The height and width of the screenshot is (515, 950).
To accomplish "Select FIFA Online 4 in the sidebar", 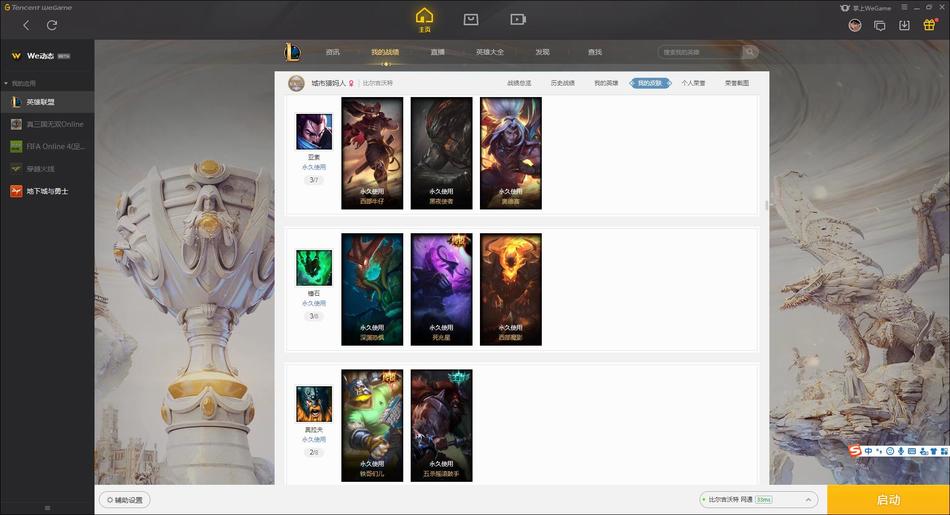I will point(47,147).
